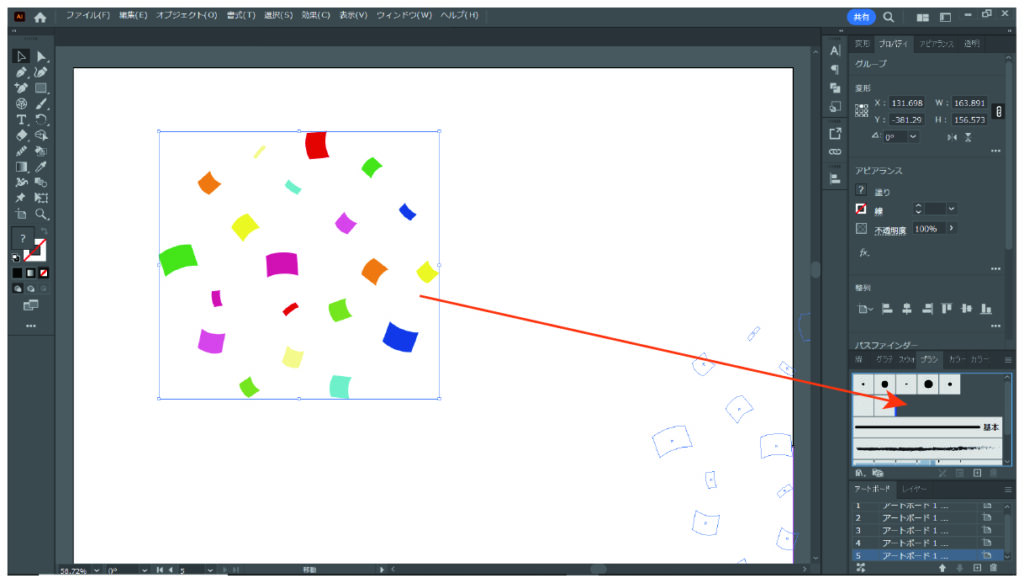This screenshot has width=1024, height=583.
Task: Open the arrange documents icon
Action: pyautogui.click(x=922, y=17)
